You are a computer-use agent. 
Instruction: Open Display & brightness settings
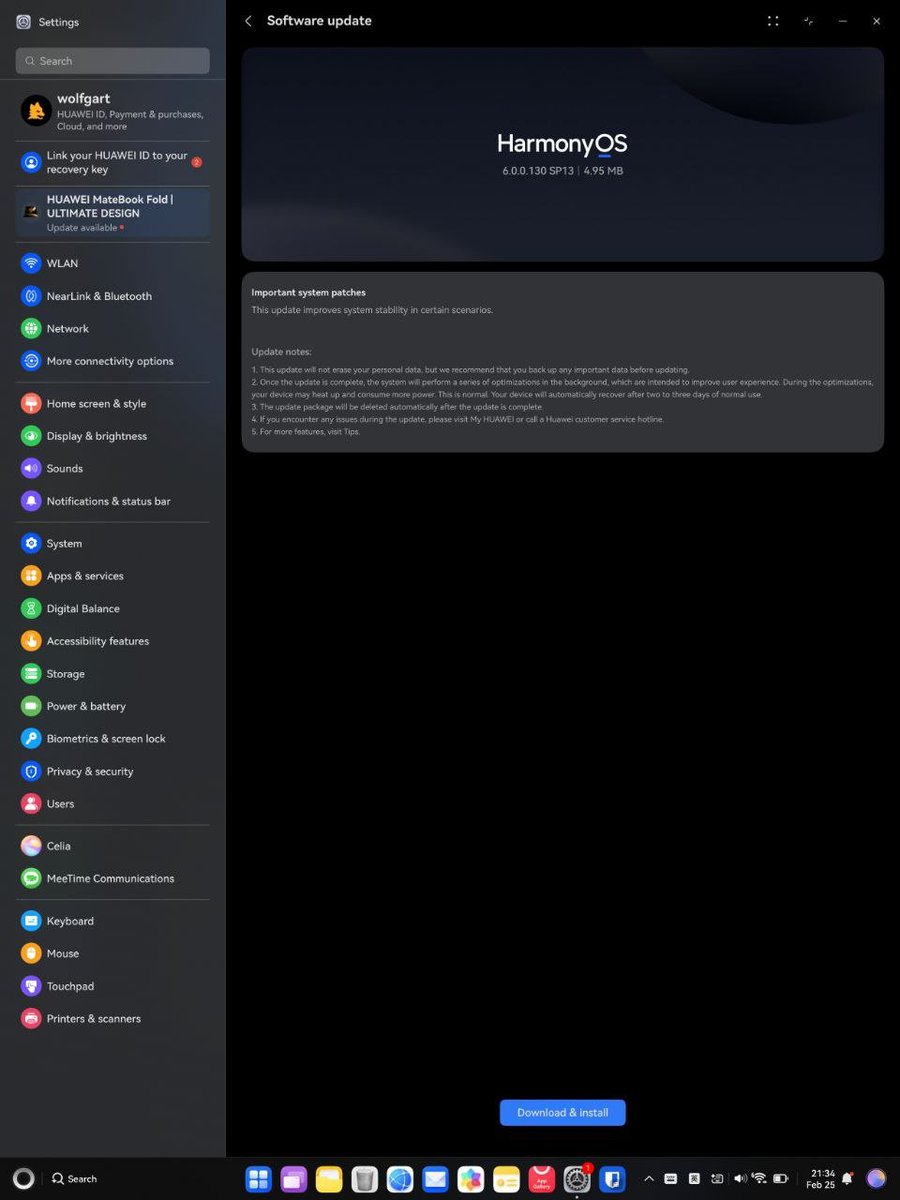pyautogui.click(x=112, y=436)
